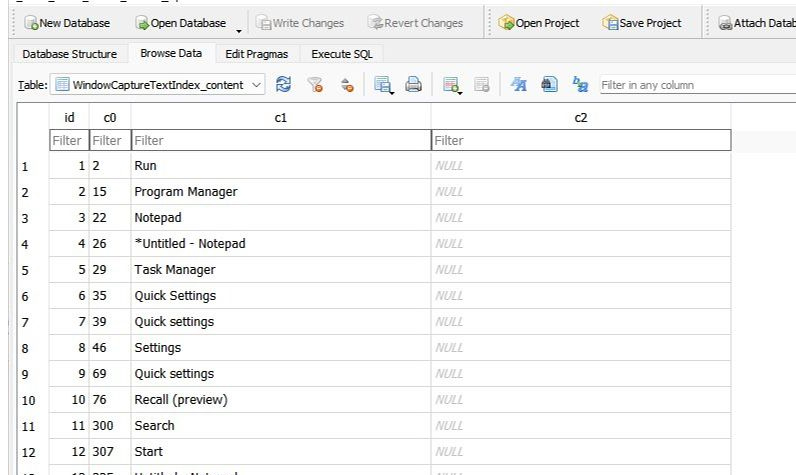Go to the Execute SQL tab
Viewport: 796px width, 475px height.
tap(341, 54)
